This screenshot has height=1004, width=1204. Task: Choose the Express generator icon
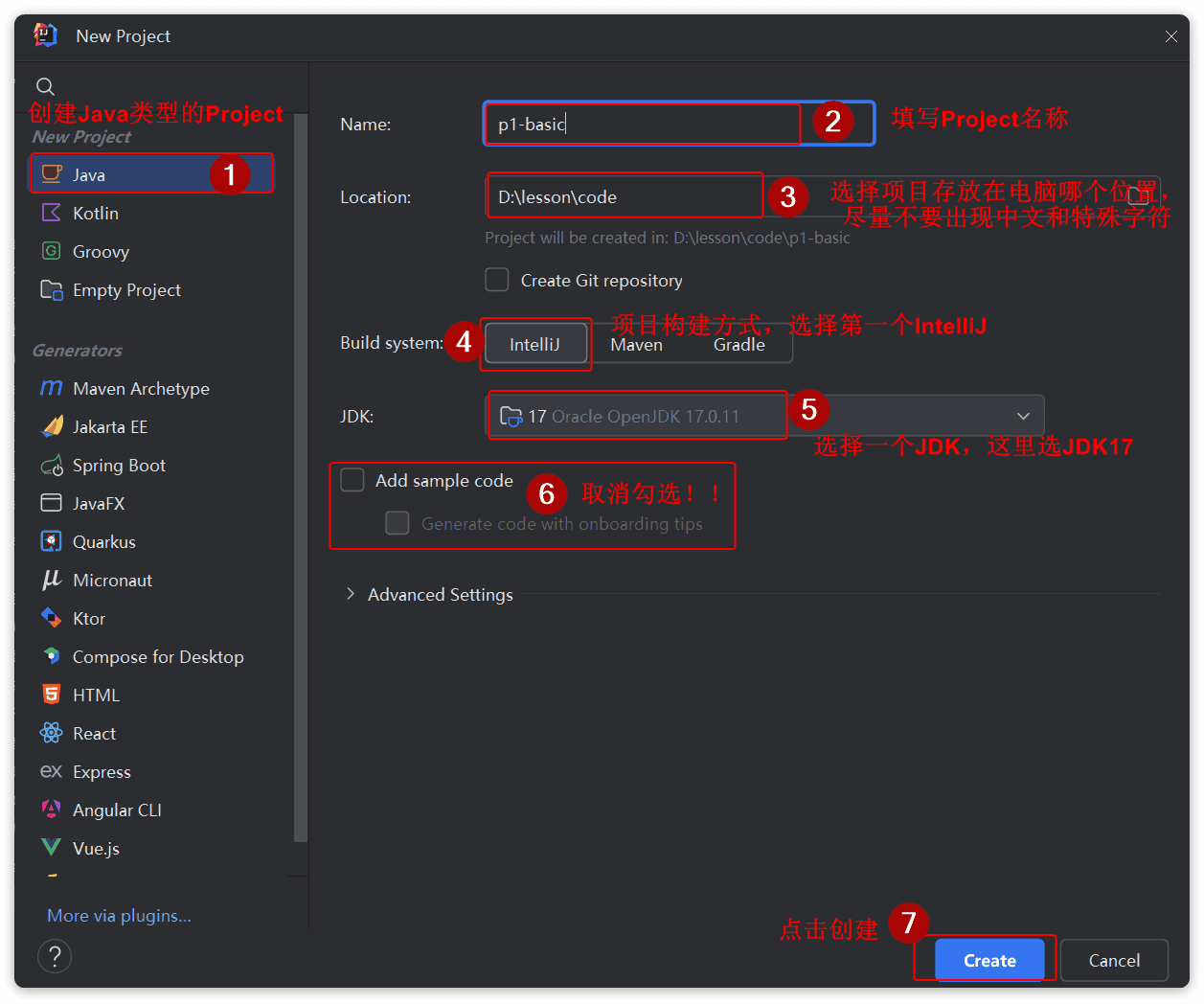52,771
